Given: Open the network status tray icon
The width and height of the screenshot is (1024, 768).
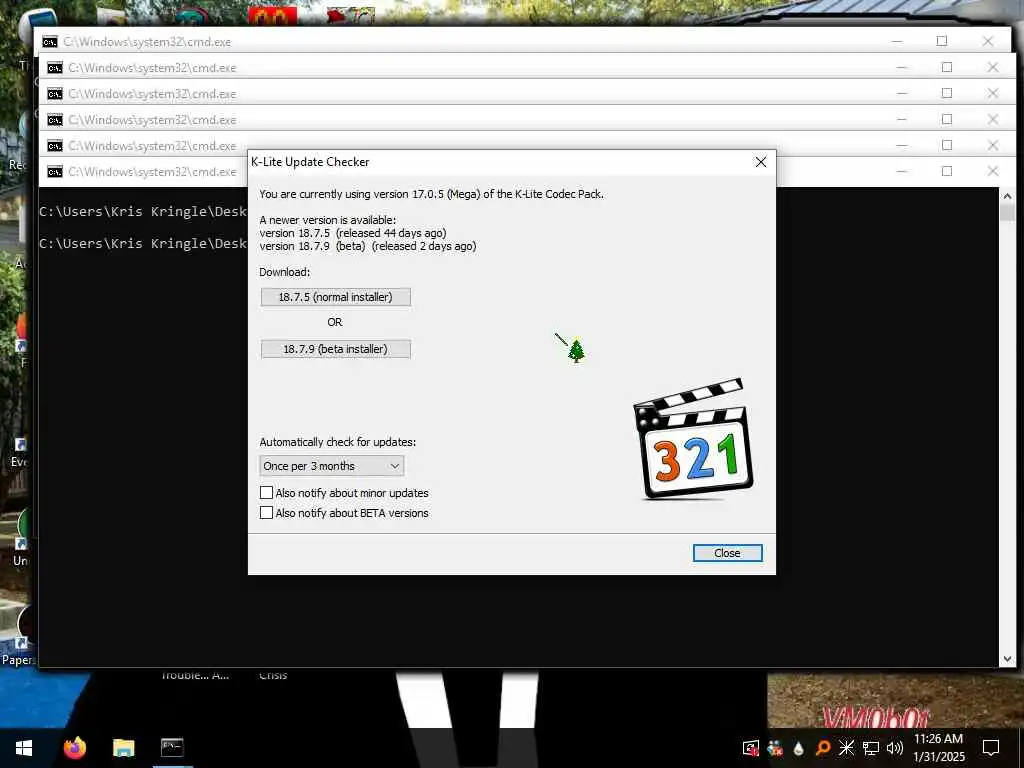Looking at the screenshot, I should tap(871, 748).
